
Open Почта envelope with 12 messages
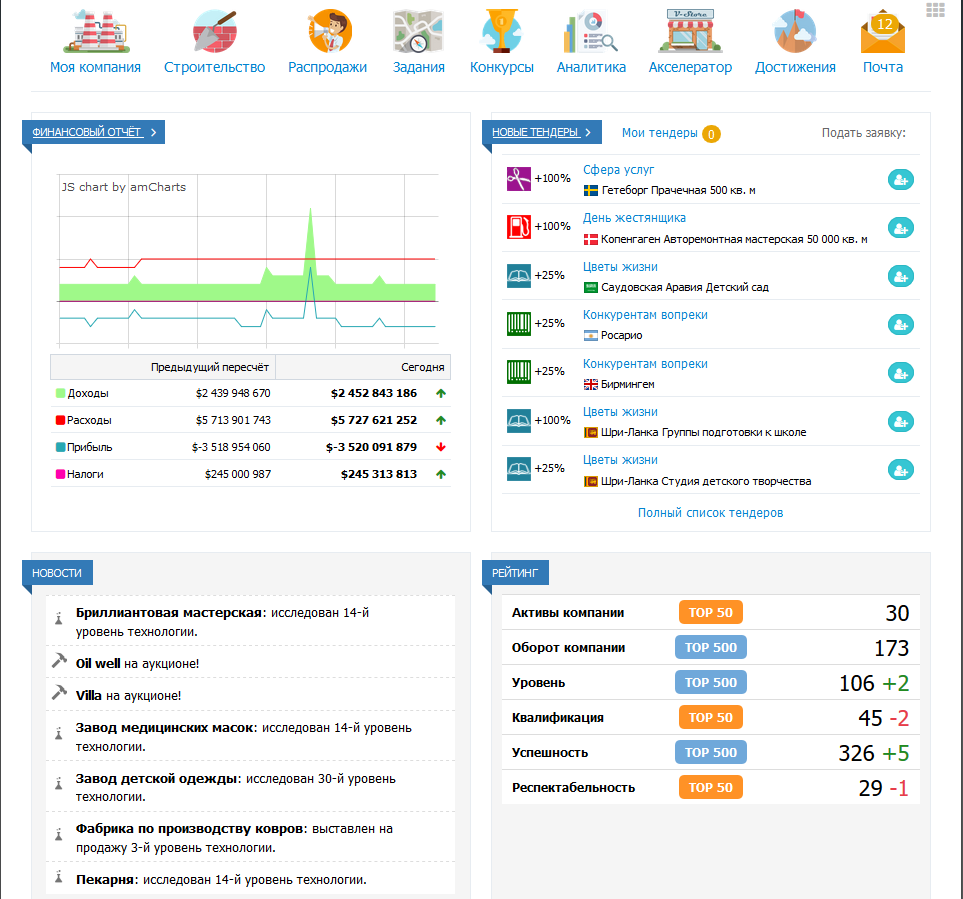click(x=882, y=32)
